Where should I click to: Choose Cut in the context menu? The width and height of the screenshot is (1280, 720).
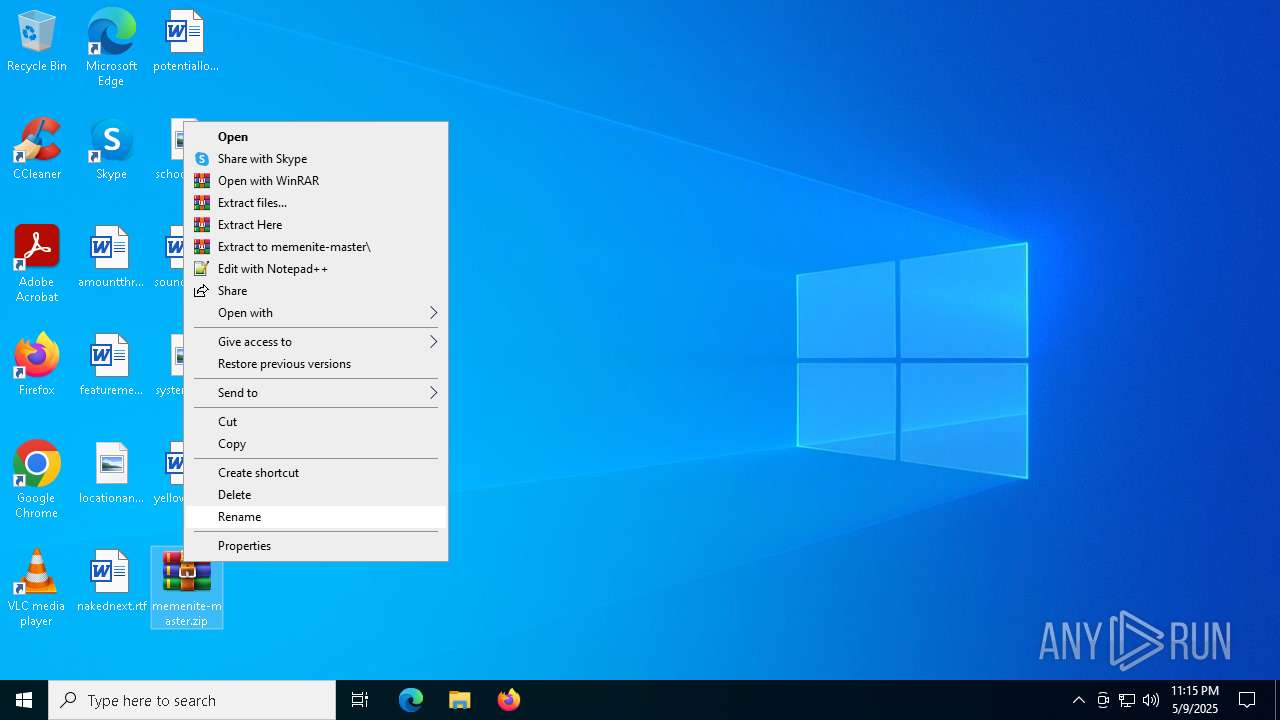316,422
